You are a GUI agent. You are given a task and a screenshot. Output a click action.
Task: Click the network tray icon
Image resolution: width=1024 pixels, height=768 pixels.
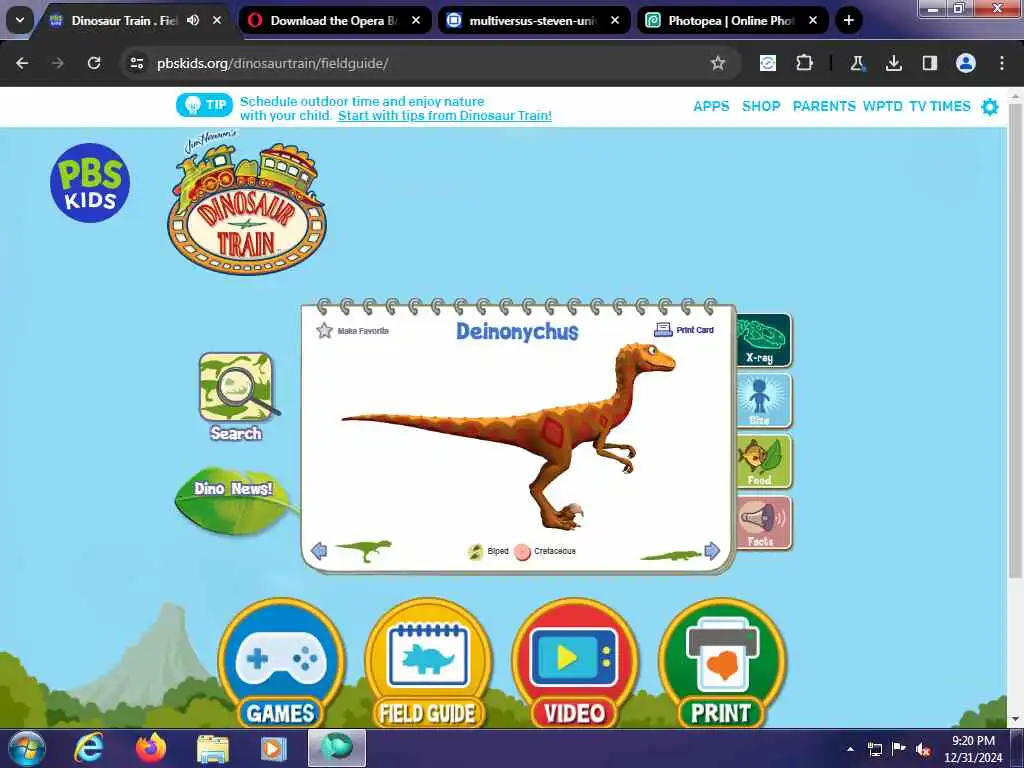pos(874,749)
